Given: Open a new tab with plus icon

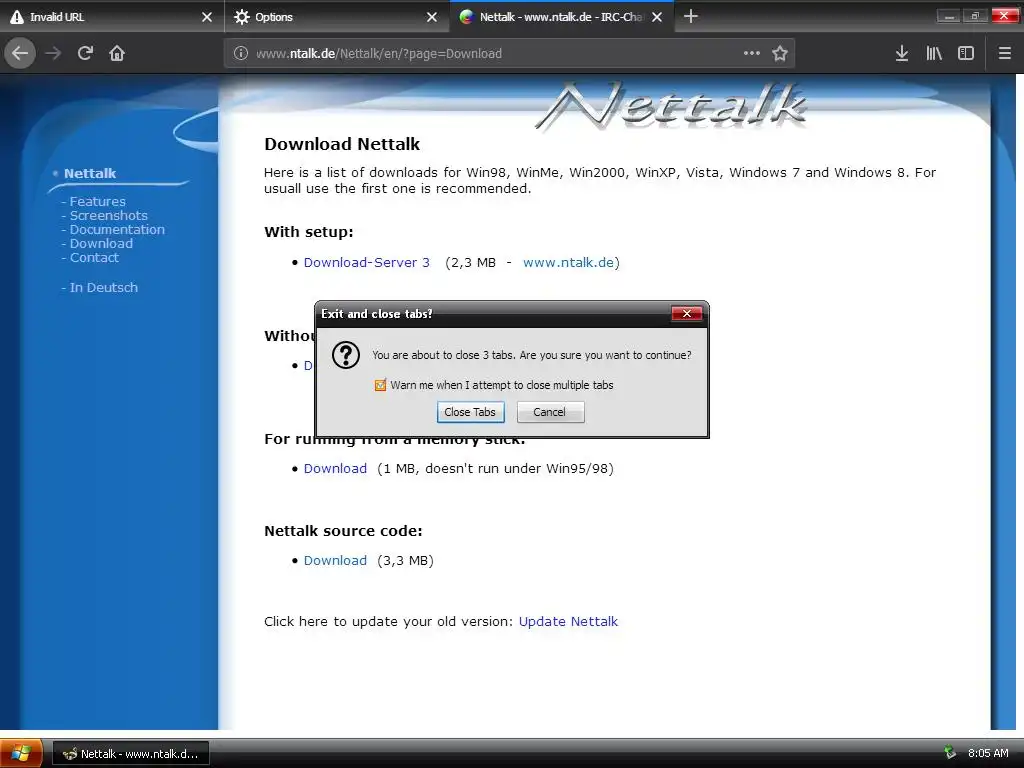Looking at the screenshot, I should 690,16.
